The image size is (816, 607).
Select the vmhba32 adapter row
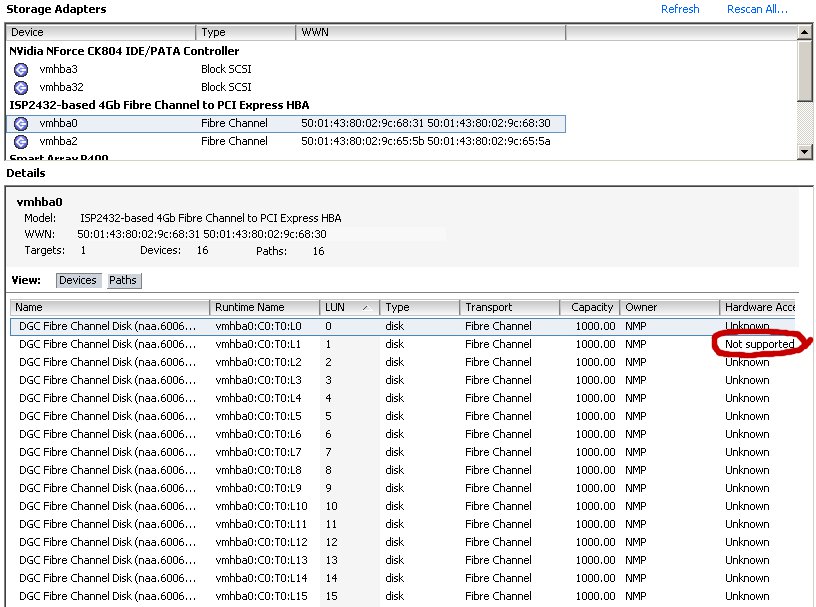(x=286, y=87)
